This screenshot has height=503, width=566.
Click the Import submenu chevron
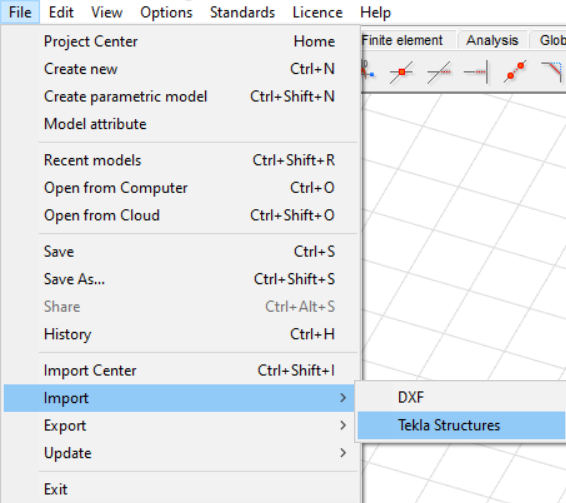(x=343, y=398)
